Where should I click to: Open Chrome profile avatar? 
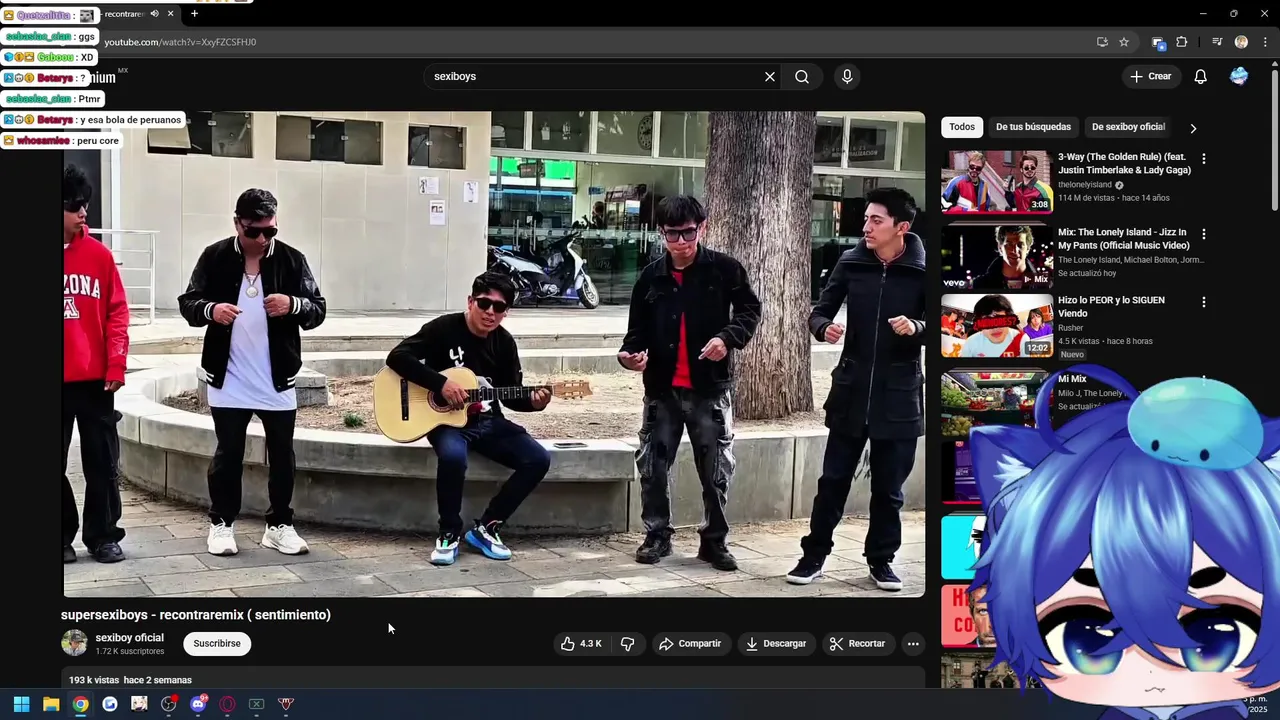pyautogui.click(x=1241, y=42)
